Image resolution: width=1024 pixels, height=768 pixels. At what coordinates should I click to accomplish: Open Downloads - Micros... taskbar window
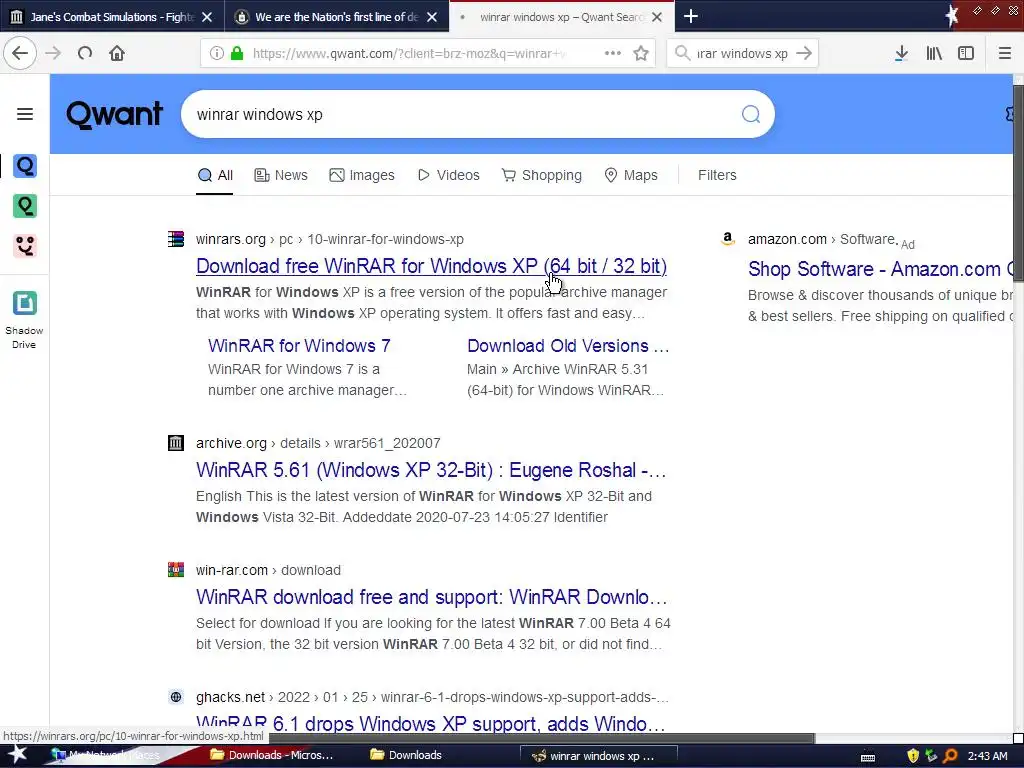(x=272, y=756)
